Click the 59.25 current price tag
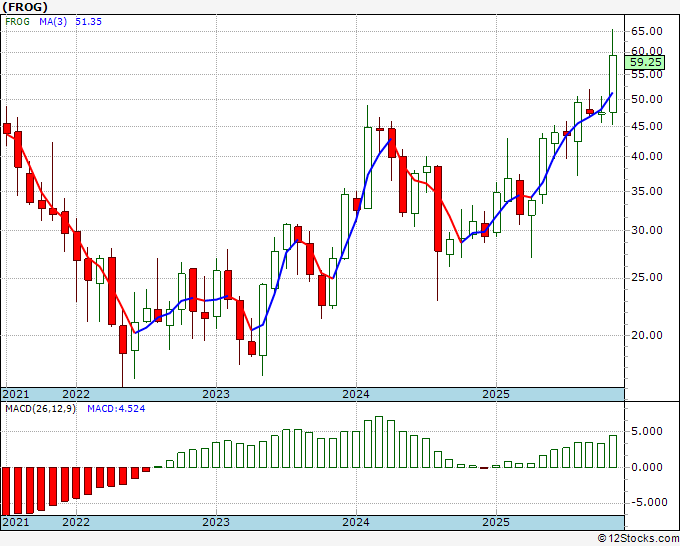The height and width of the screenshot is (546, 680). coord(645,62)
